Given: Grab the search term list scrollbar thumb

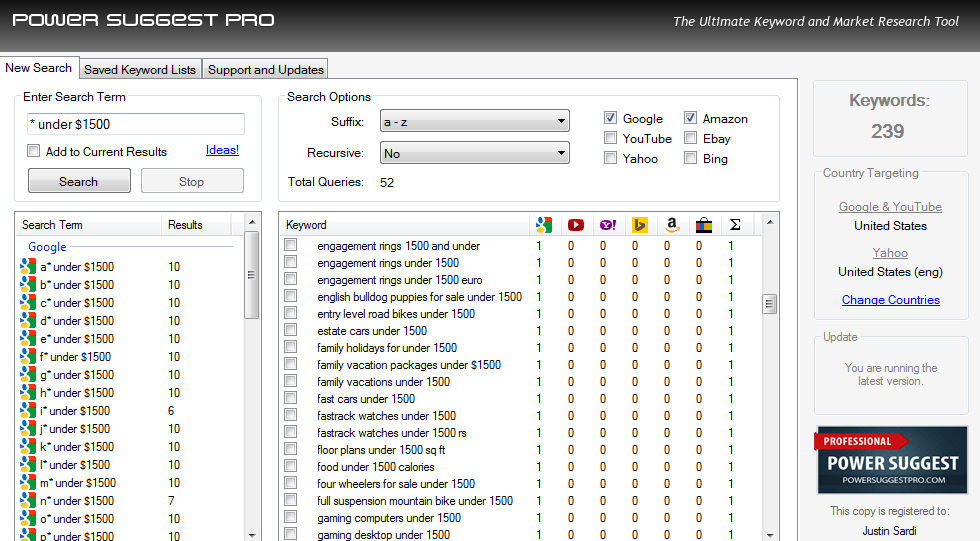Looking at the screenshot, I should pos(251,275).
